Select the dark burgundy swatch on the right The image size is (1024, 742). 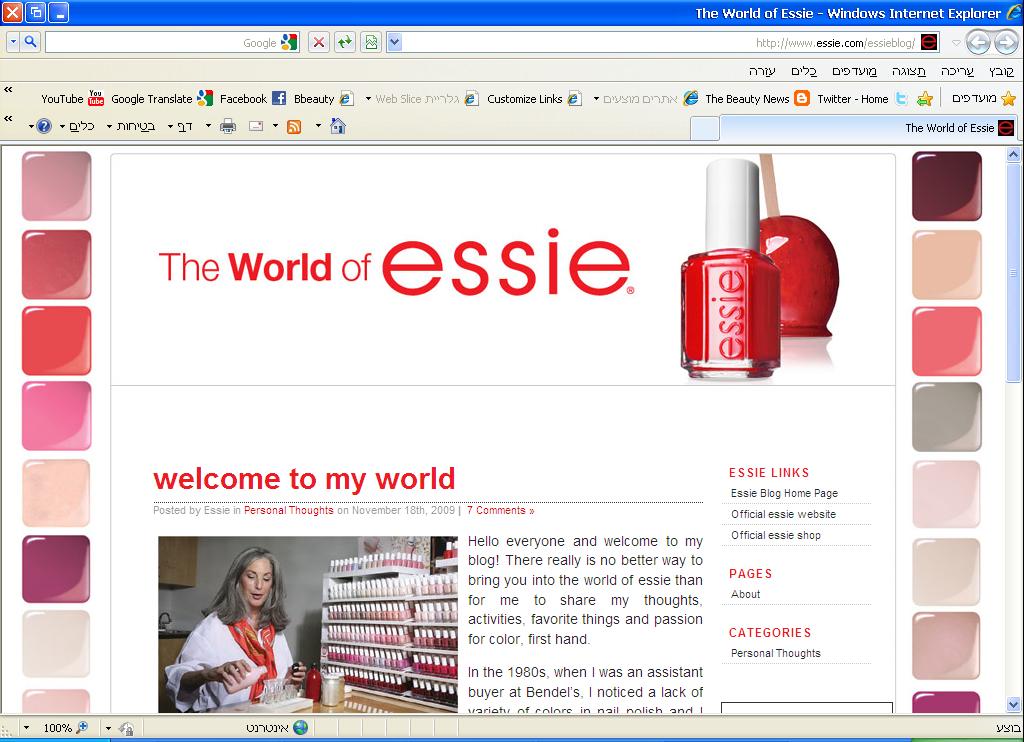pyautogui.click(x=946, y=186)
